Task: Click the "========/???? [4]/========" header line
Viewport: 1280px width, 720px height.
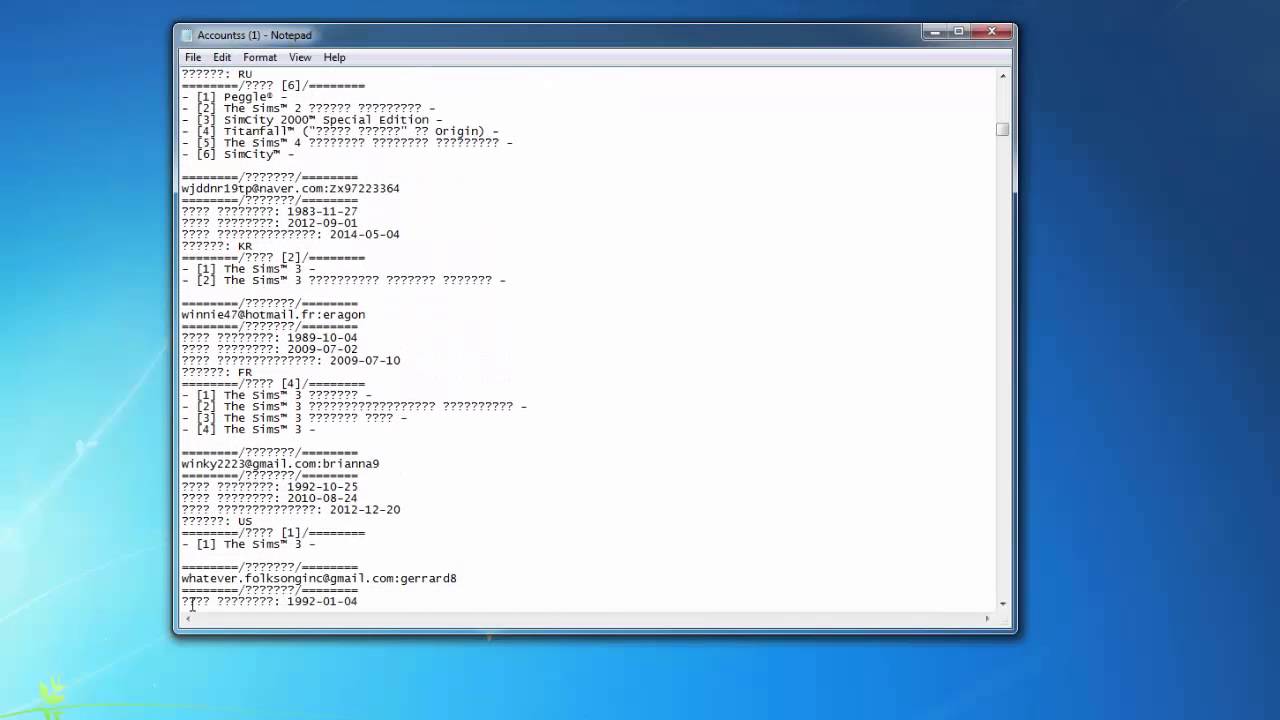Action: [273, 383]
